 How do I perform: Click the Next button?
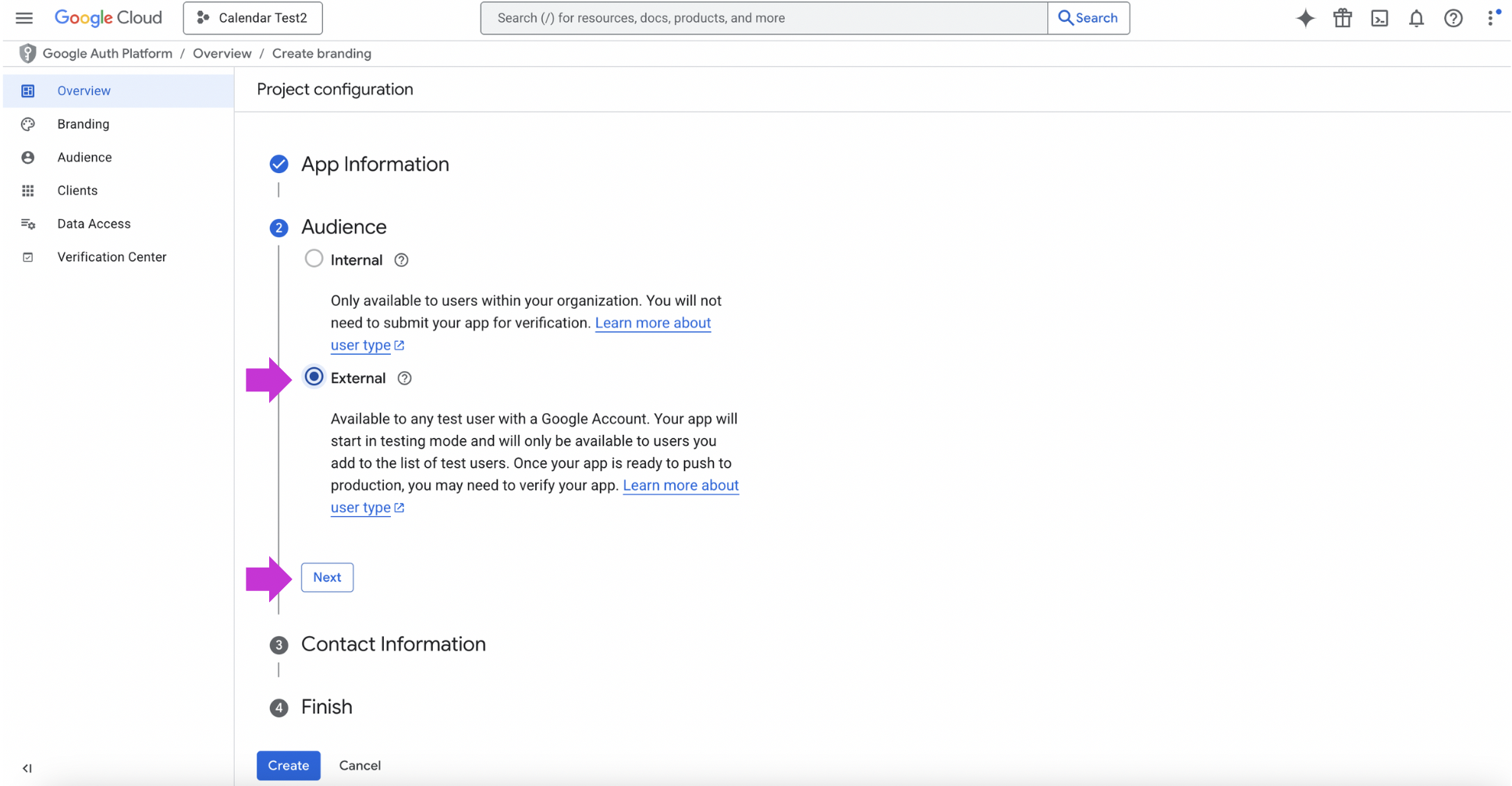[327, 577]
